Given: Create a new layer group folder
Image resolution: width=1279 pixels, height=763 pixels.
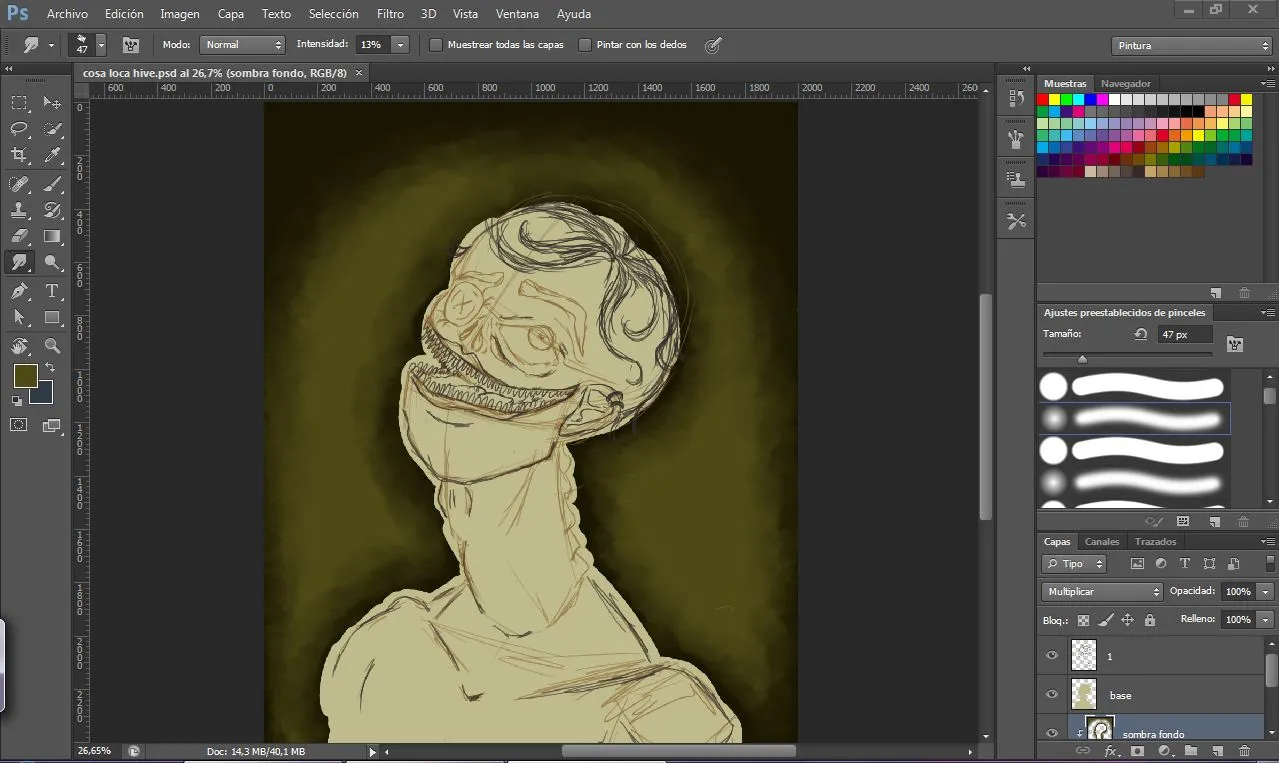Looking at the screenshot, I should pos(1190,751).
